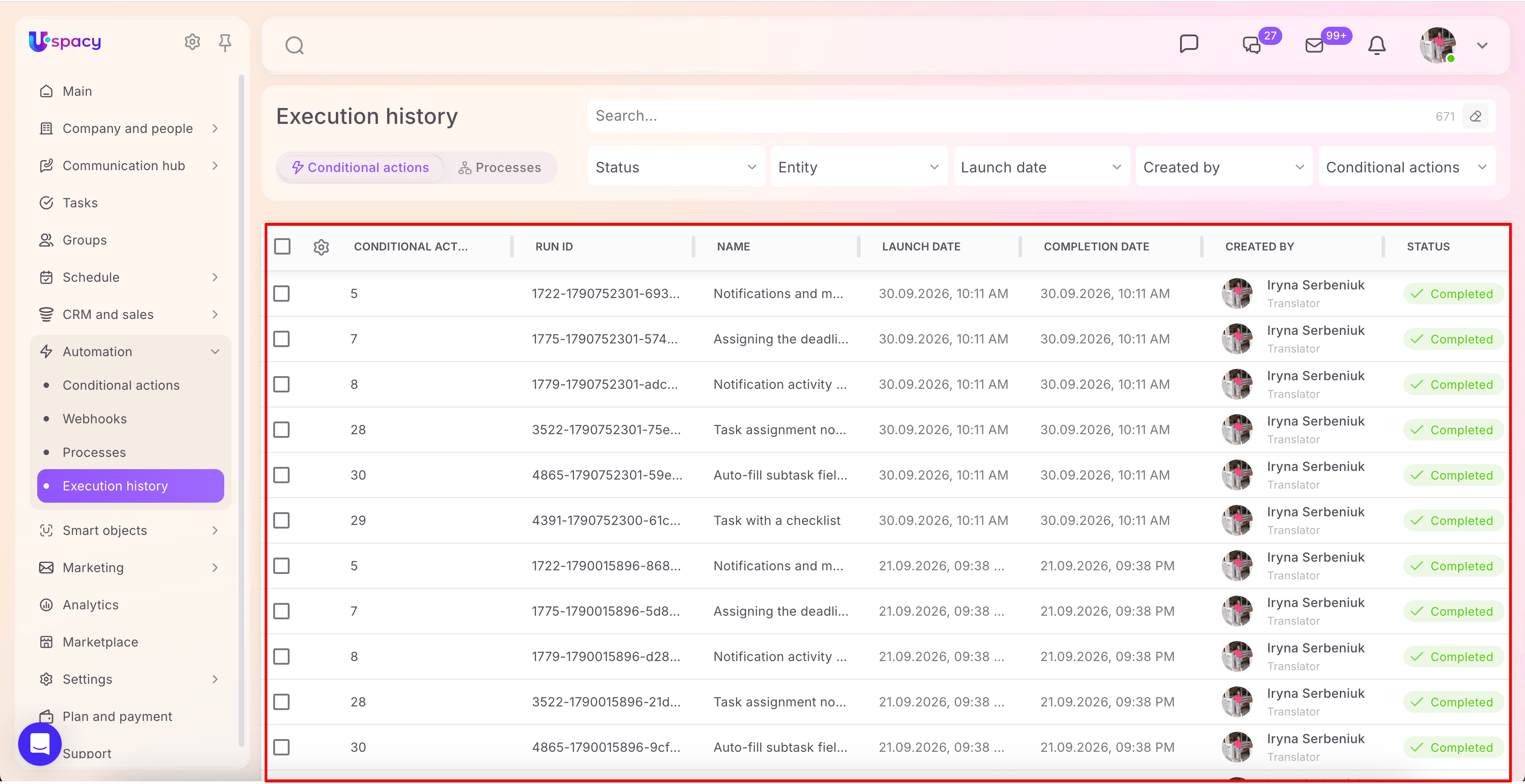Pin the sidebar with pin icon

pyautogui.click(x=224, y=43)
